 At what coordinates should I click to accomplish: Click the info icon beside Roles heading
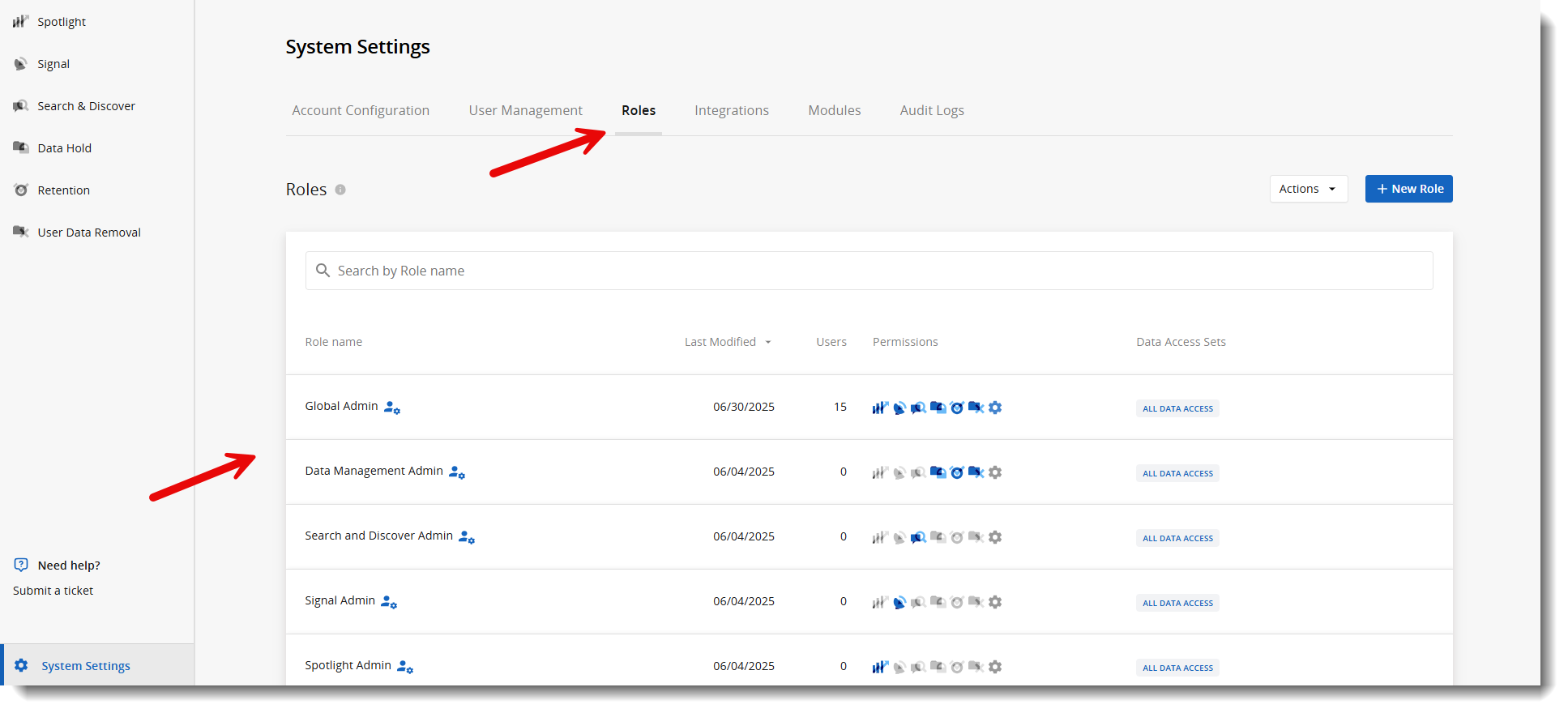(340, 190)
